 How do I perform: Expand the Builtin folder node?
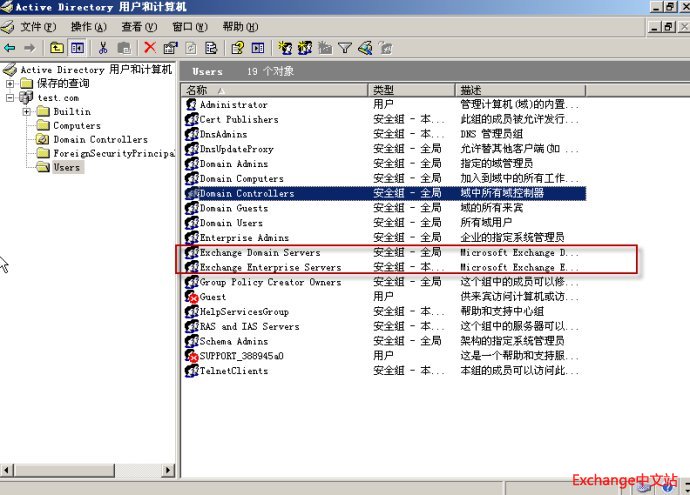click(27, 112)
